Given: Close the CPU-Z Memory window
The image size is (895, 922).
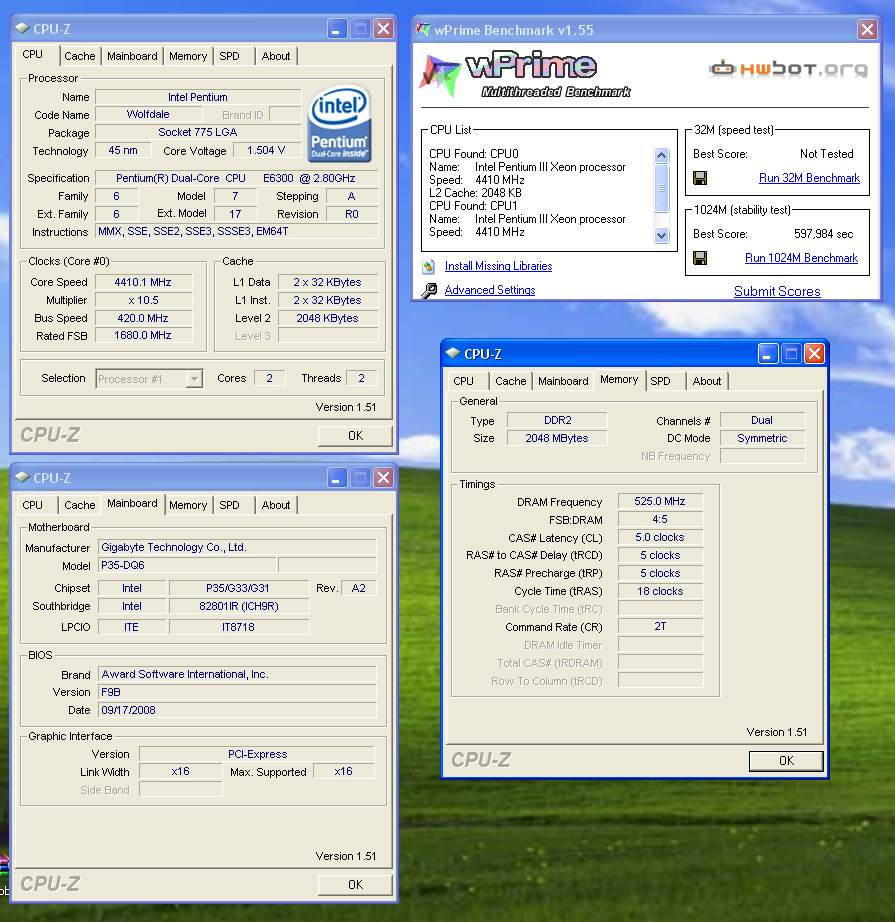Looking at the screenshot, I should pos(814,353).
